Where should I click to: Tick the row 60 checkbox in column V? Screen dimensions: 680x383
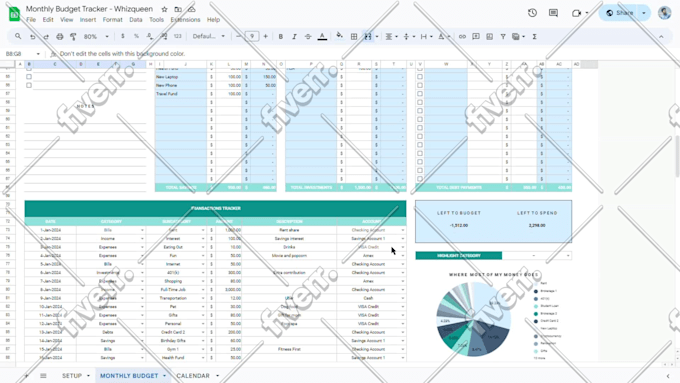click(x=420, y=119)
